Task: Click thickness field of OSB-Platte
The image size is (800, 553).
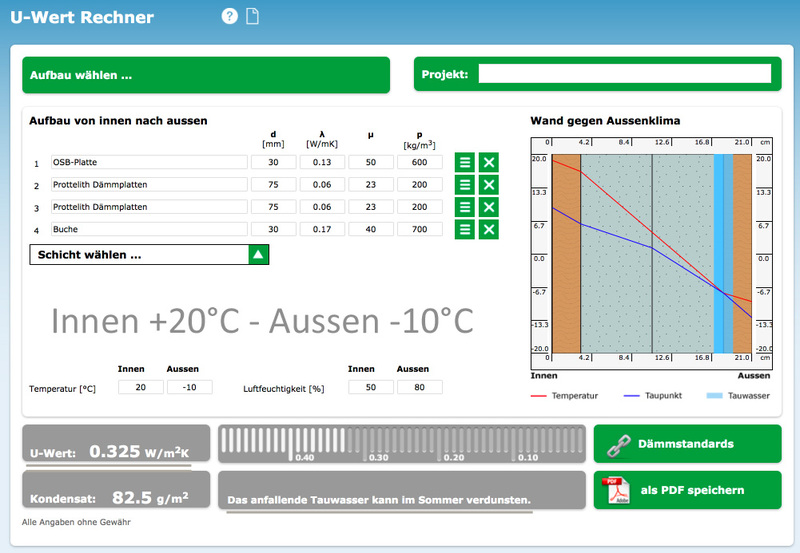Action: point(273,162)
